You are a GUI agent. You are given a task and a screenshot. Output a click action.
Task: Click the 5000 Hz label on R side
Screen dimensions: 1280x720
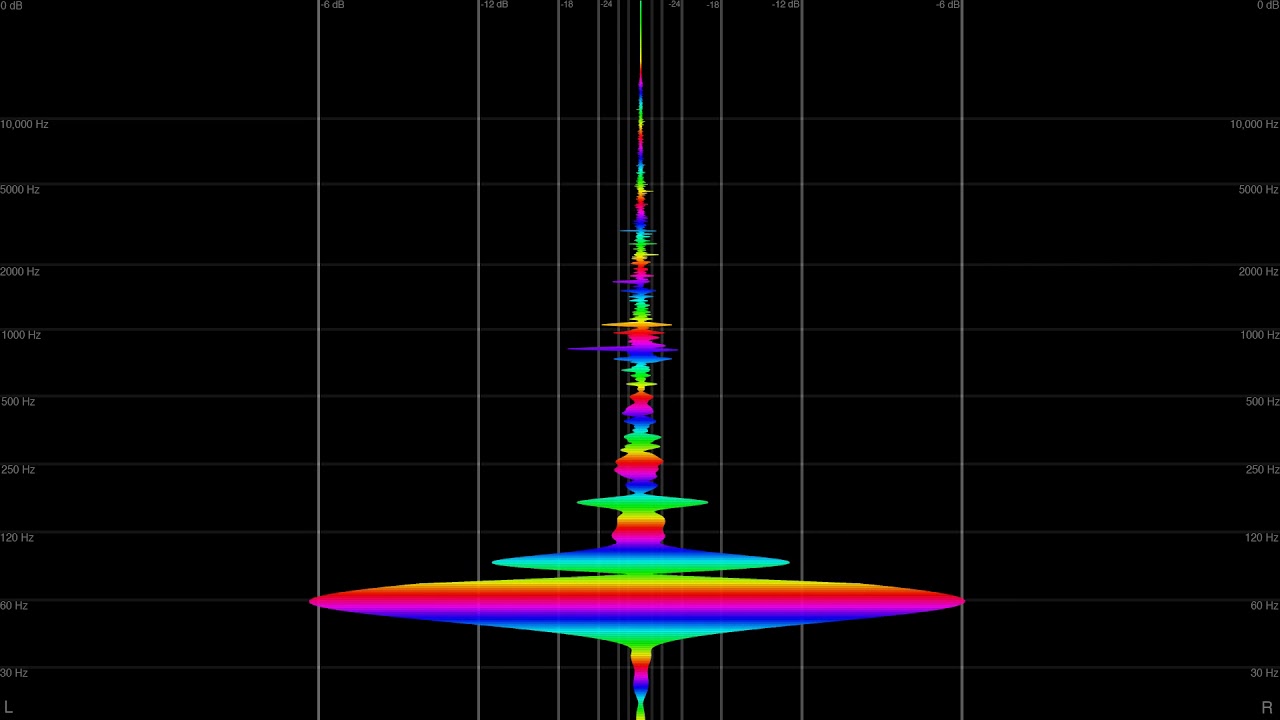click(x=1258, y=189)
